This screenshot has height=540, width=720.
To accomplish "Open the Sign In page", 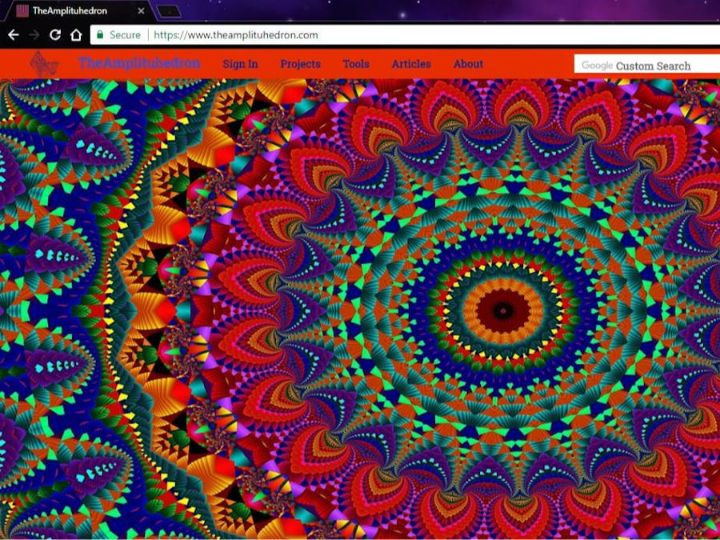I will pos(240,64).
